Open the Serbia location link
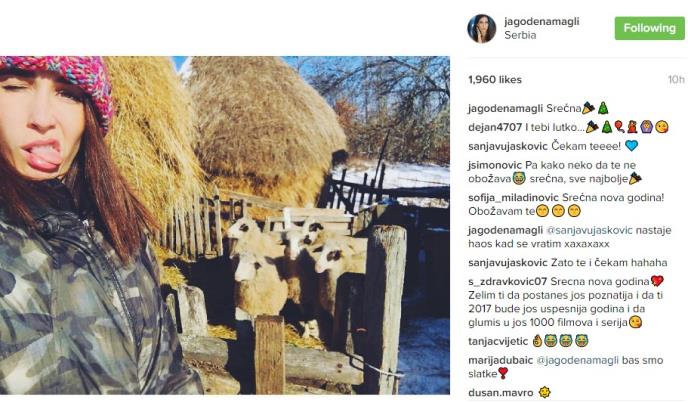688x403 pixels. click(521, 35)
